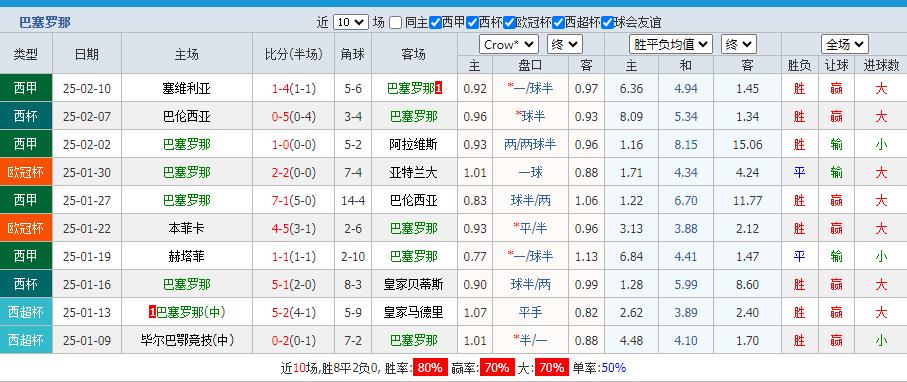Open the 胜平负均值 dropdown
The image size is (907, 382).
(670, 45)
